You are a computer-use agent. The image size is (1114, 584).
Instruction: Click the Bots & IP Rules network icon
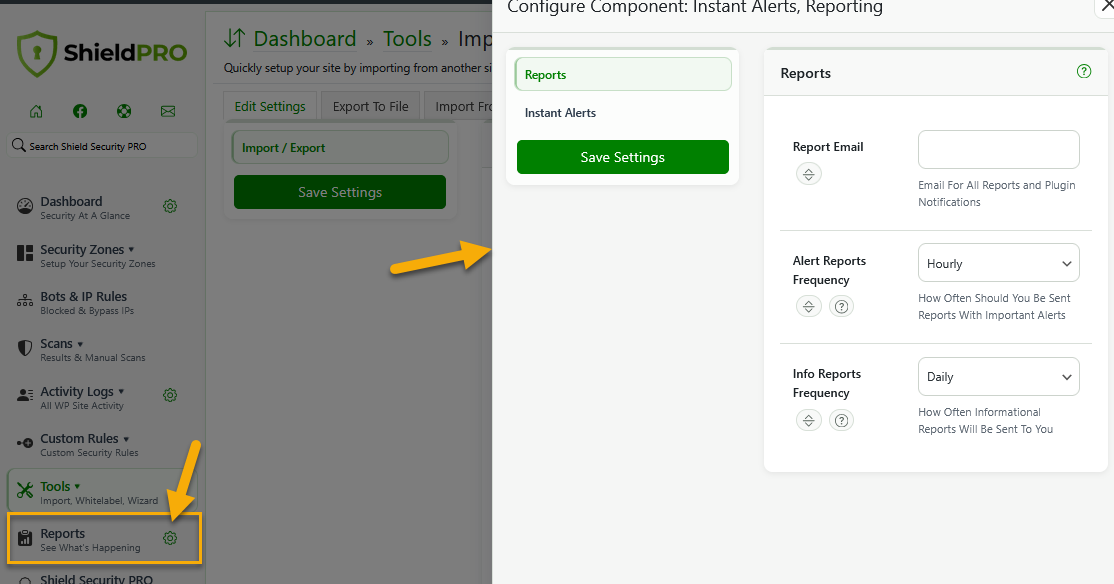25,301
